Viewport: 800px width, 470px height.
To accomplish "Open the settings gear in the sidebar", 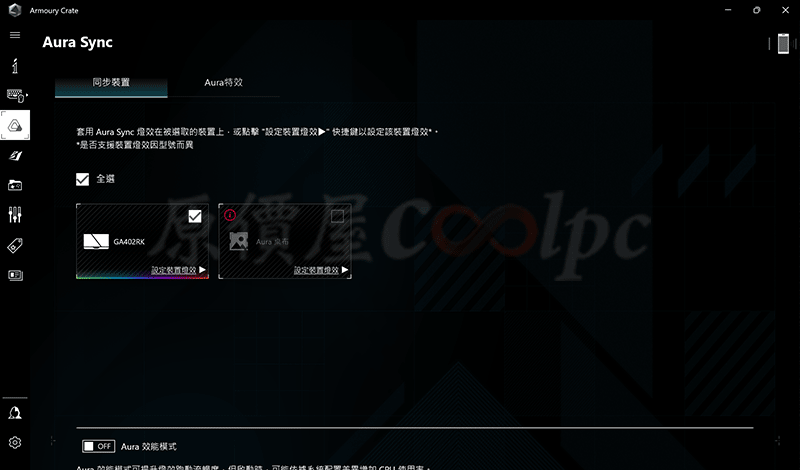I will [x=15, y=442].
